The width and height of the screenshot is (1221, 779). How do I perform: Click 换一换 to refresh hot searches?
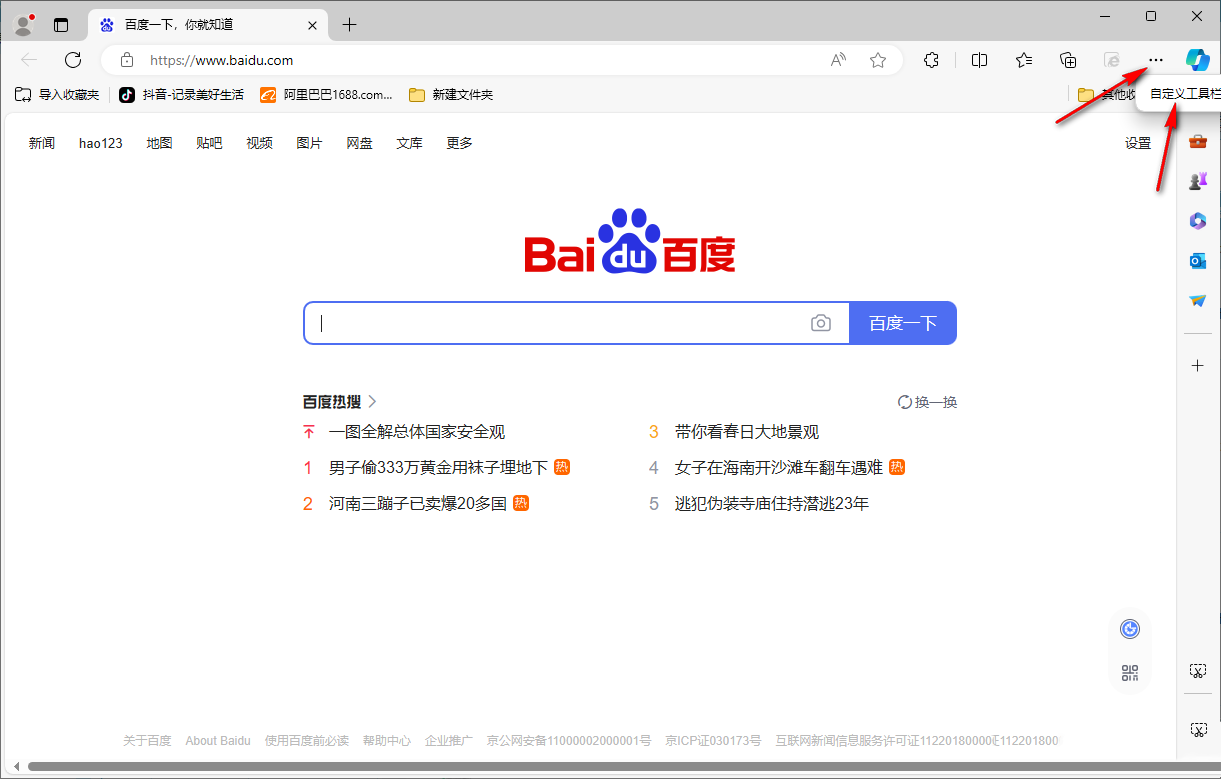pyautogui.click(x=928, y=402)
